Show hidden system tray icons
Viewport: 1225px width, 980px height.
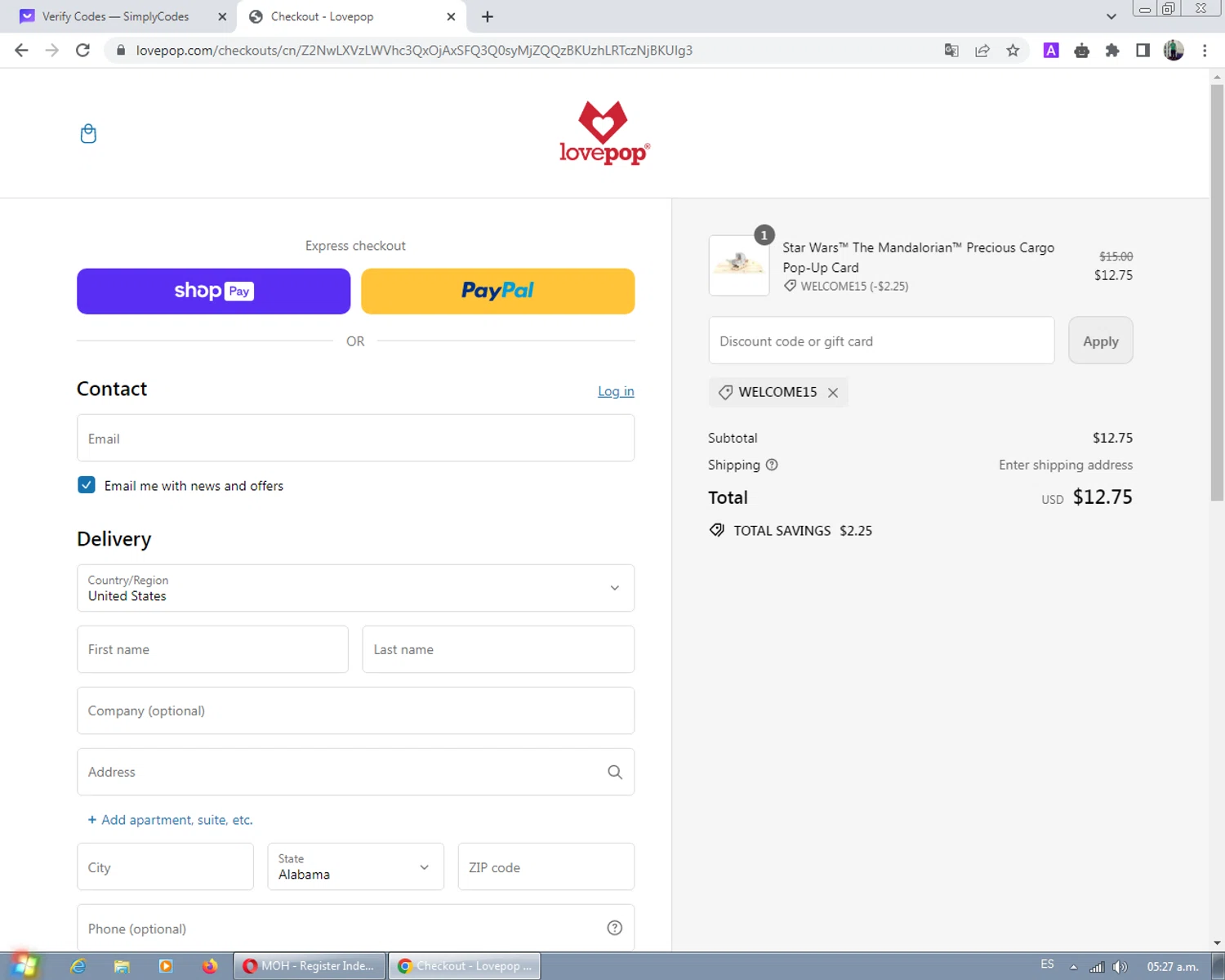pos(1074,967)
